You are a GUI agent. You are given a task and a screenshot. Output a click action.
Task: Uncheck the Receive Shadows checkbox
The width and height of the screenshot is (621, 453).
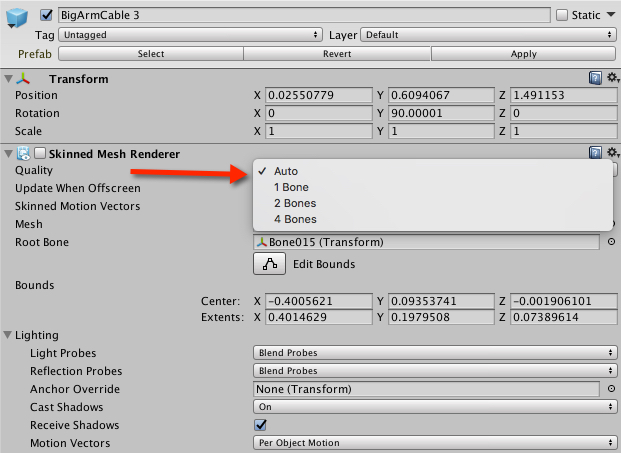pos(261,425)
